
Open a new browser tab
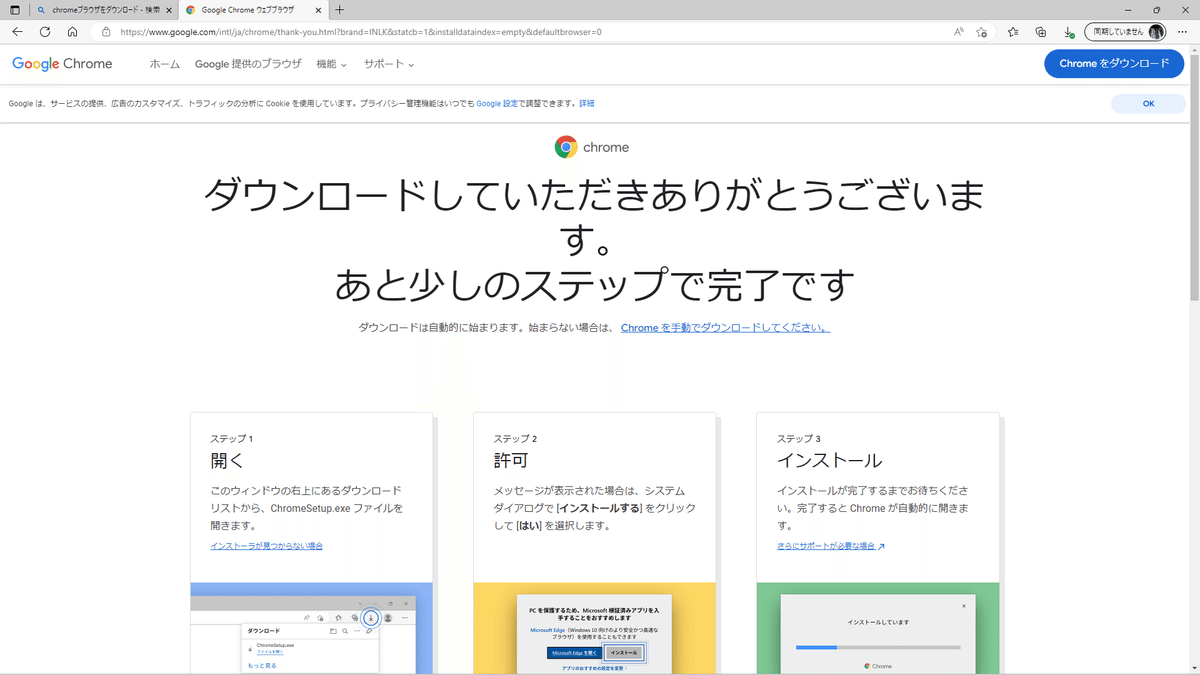(340, 10)
